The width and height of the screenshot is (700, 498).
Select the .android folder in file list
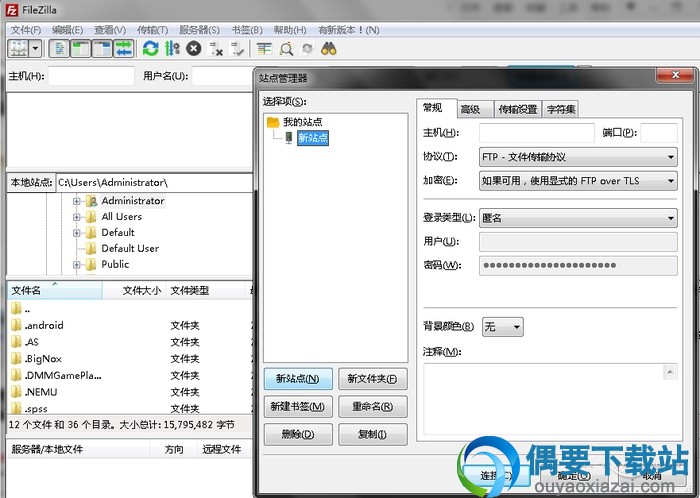click(44, 325)
